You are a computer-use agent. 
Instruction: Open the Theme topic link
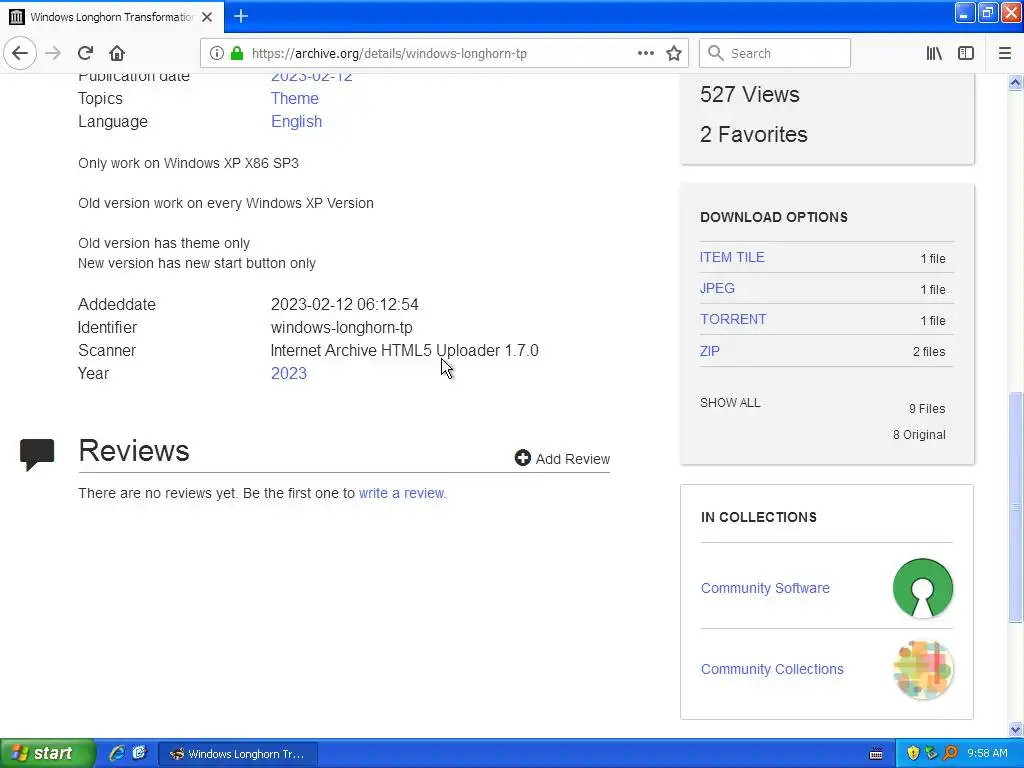pyautogui.click(x=295, y=98)
